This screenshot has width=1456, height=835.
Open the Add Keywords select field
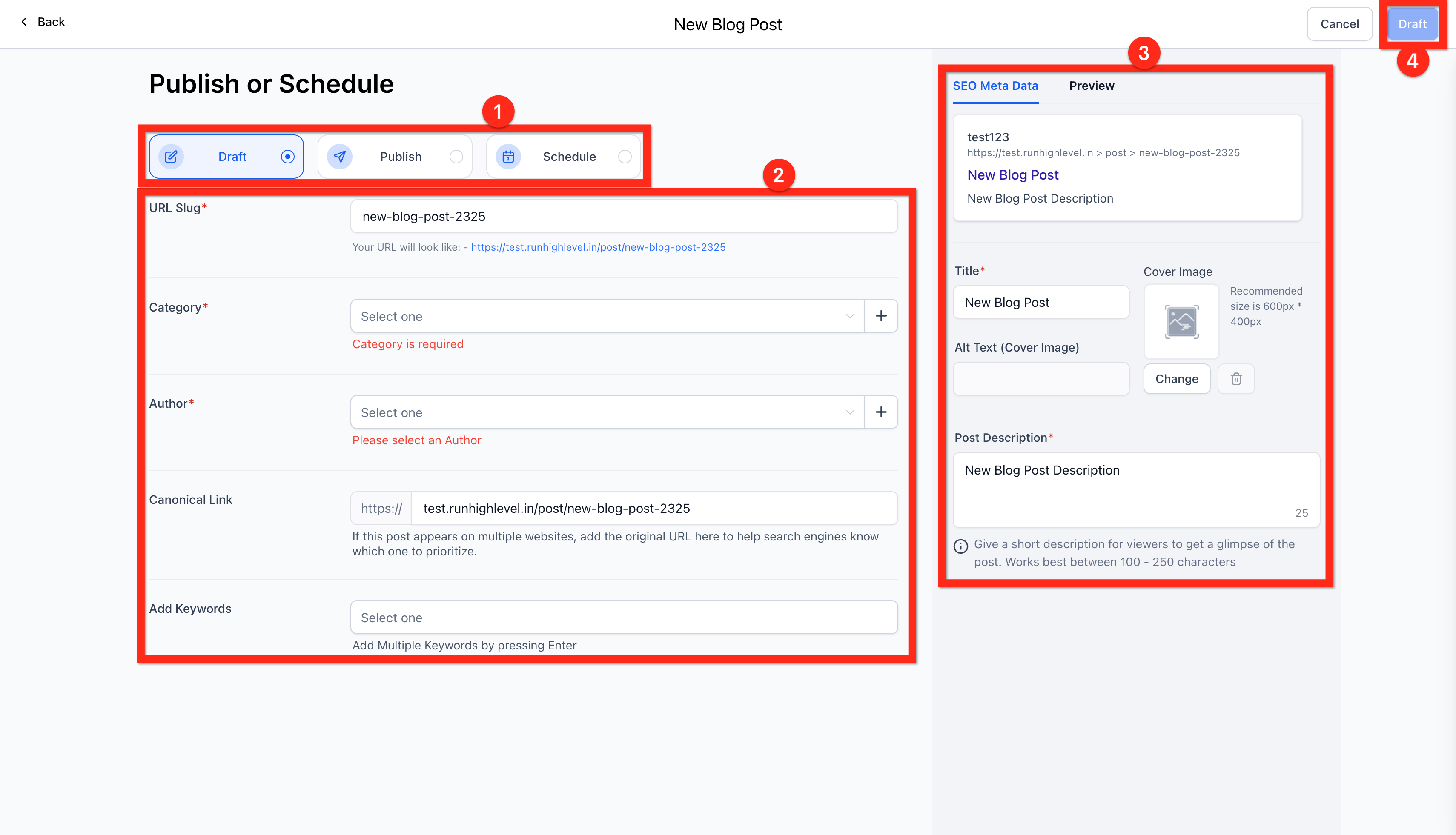point(624,618)
